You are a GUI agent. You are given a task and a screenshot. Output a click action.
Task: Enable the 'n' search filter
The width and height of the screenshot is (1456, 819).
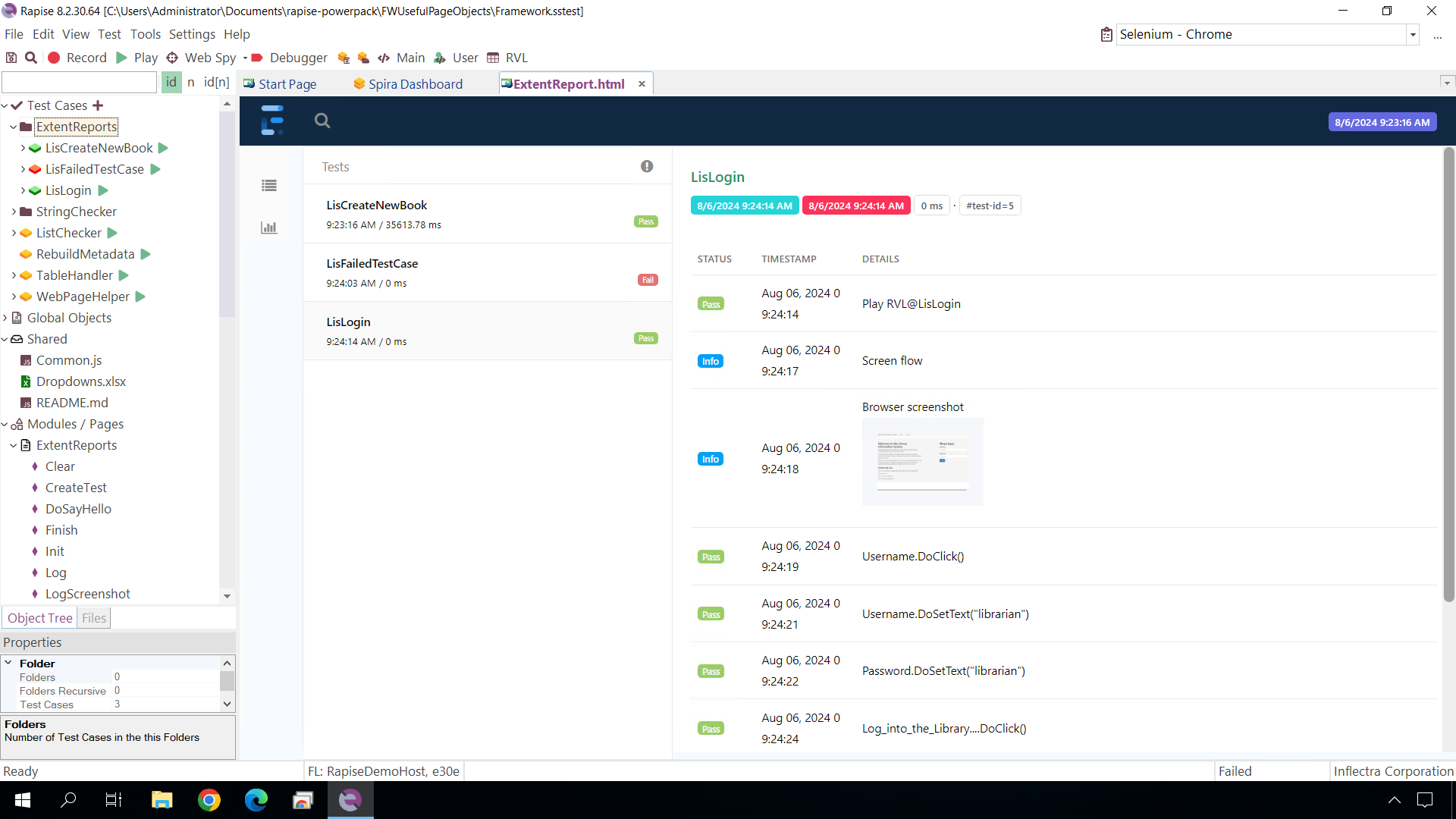coord(190,82)
